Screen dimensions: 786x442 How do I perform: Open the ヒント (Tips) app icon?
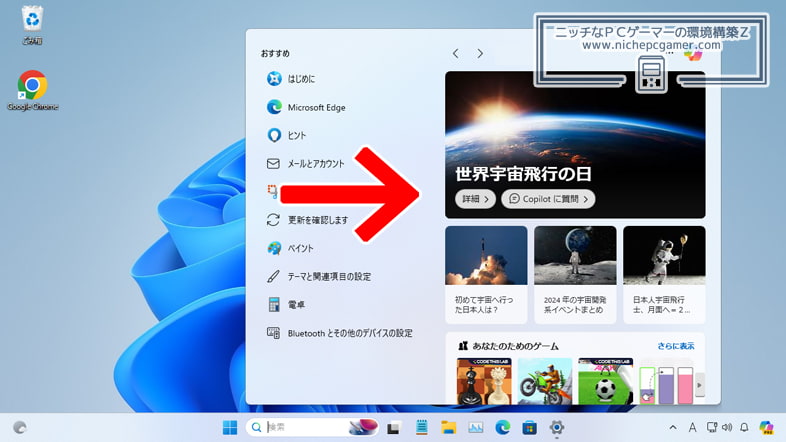274,135
